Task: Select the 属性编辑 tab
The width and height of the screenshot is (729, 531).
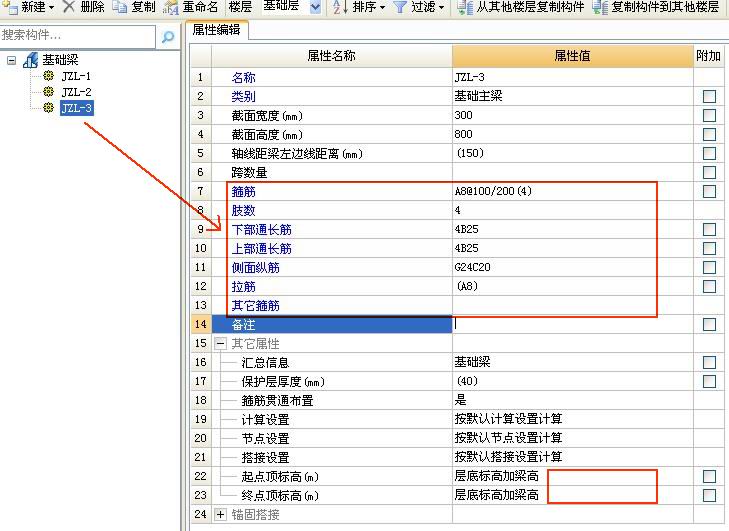Action: coord(218,31)
